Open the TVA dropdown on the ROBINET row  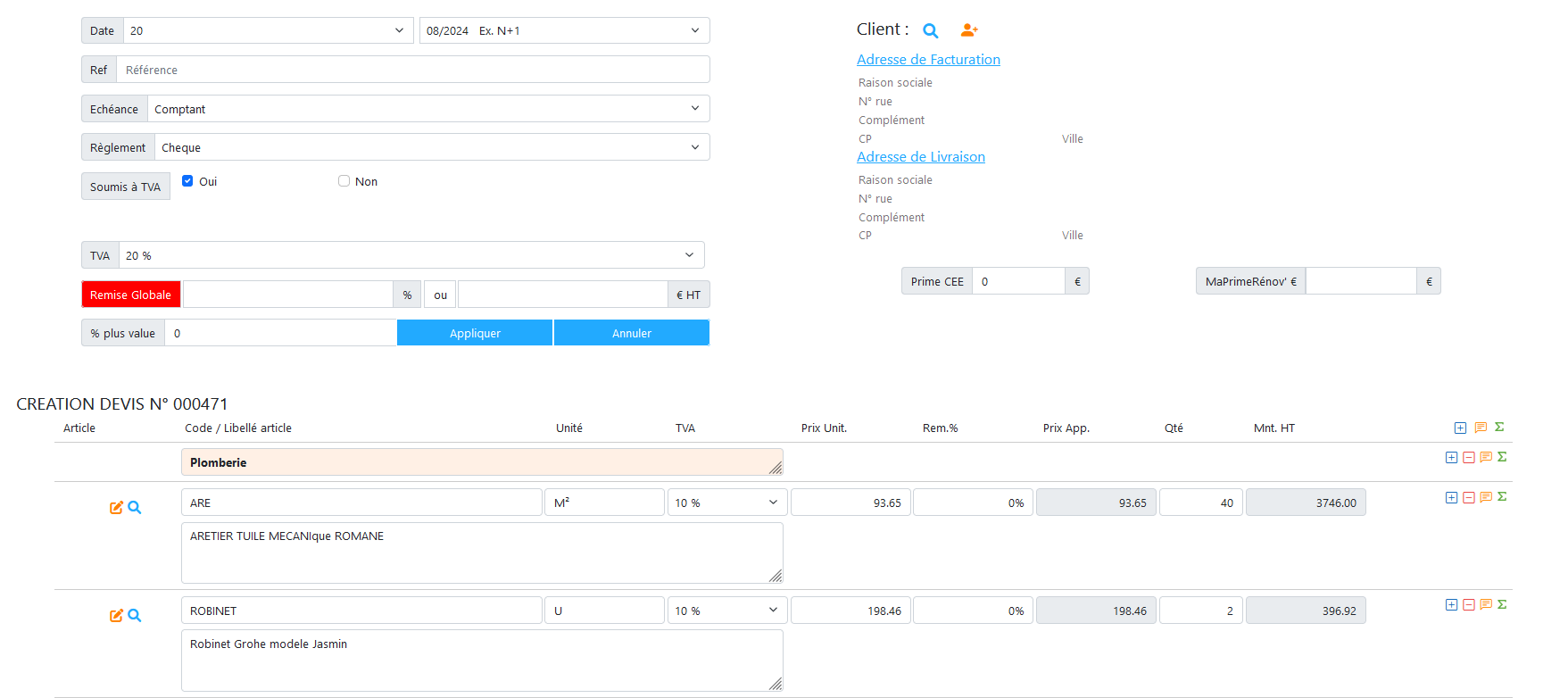727,611
